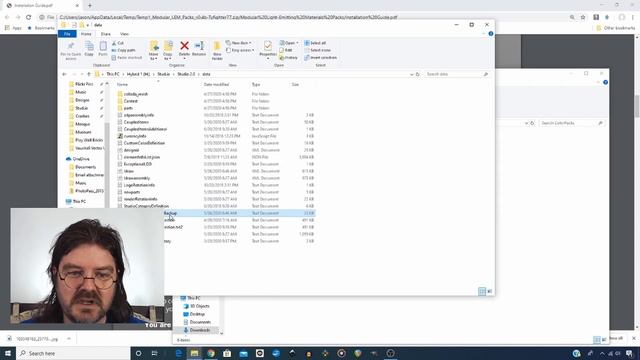640x360 pixels.
Task: Click Chrome's page reload icon
Action: coord(29,17)
